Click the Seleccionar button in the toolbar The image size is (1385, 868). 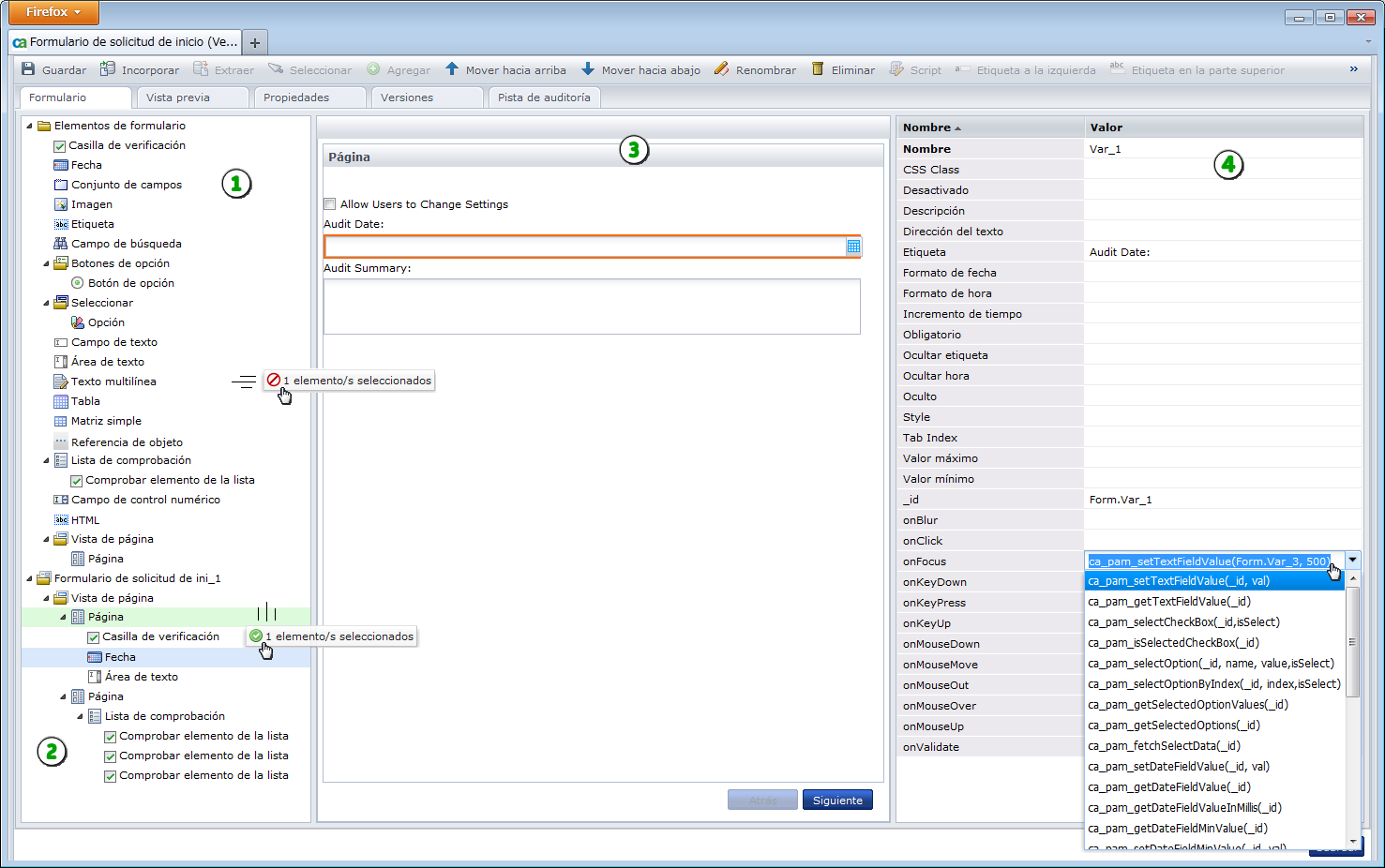point(309,69)
